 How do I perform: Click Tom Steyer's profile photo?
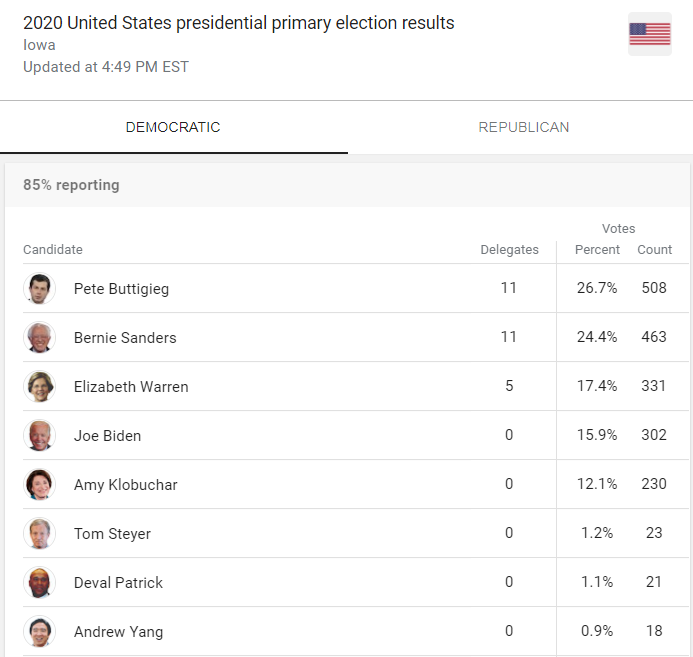click(x=39, y=533)
